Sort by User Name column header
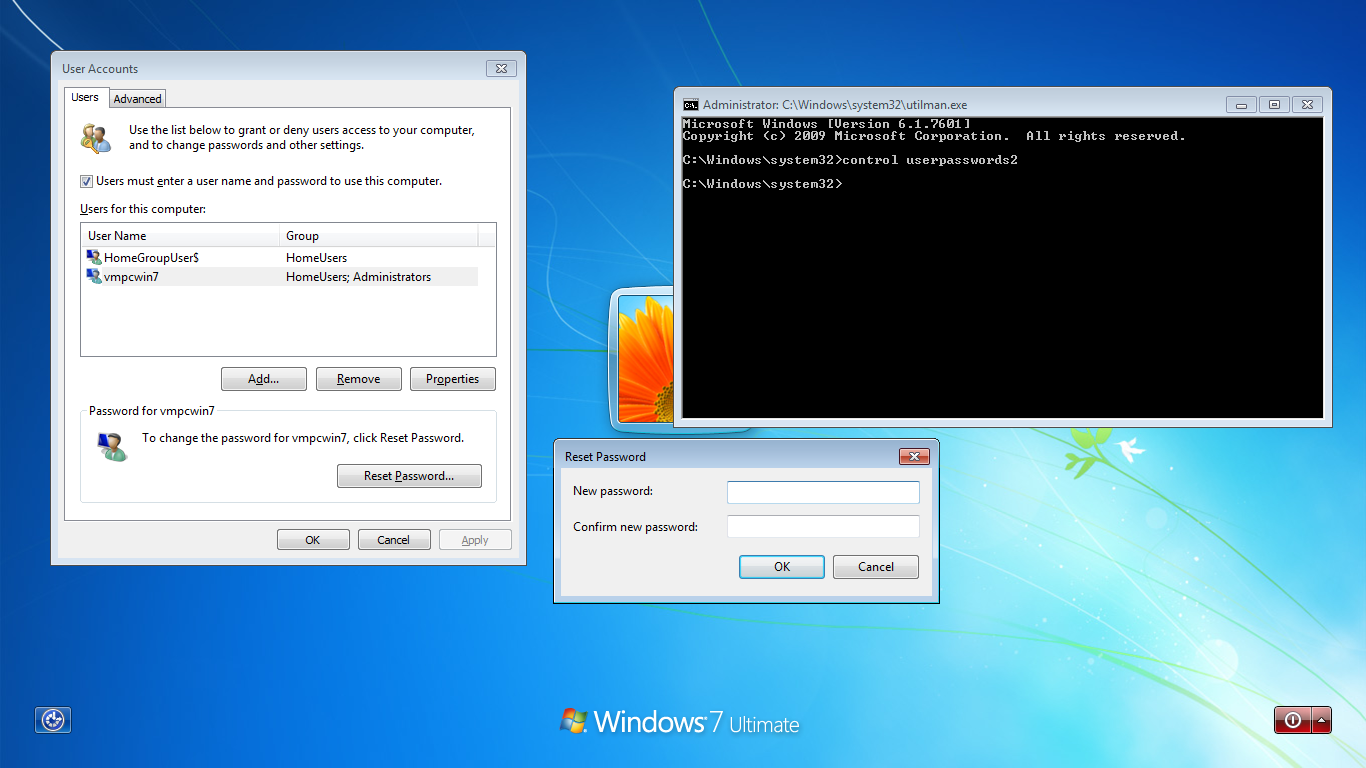 click(180, 236)
